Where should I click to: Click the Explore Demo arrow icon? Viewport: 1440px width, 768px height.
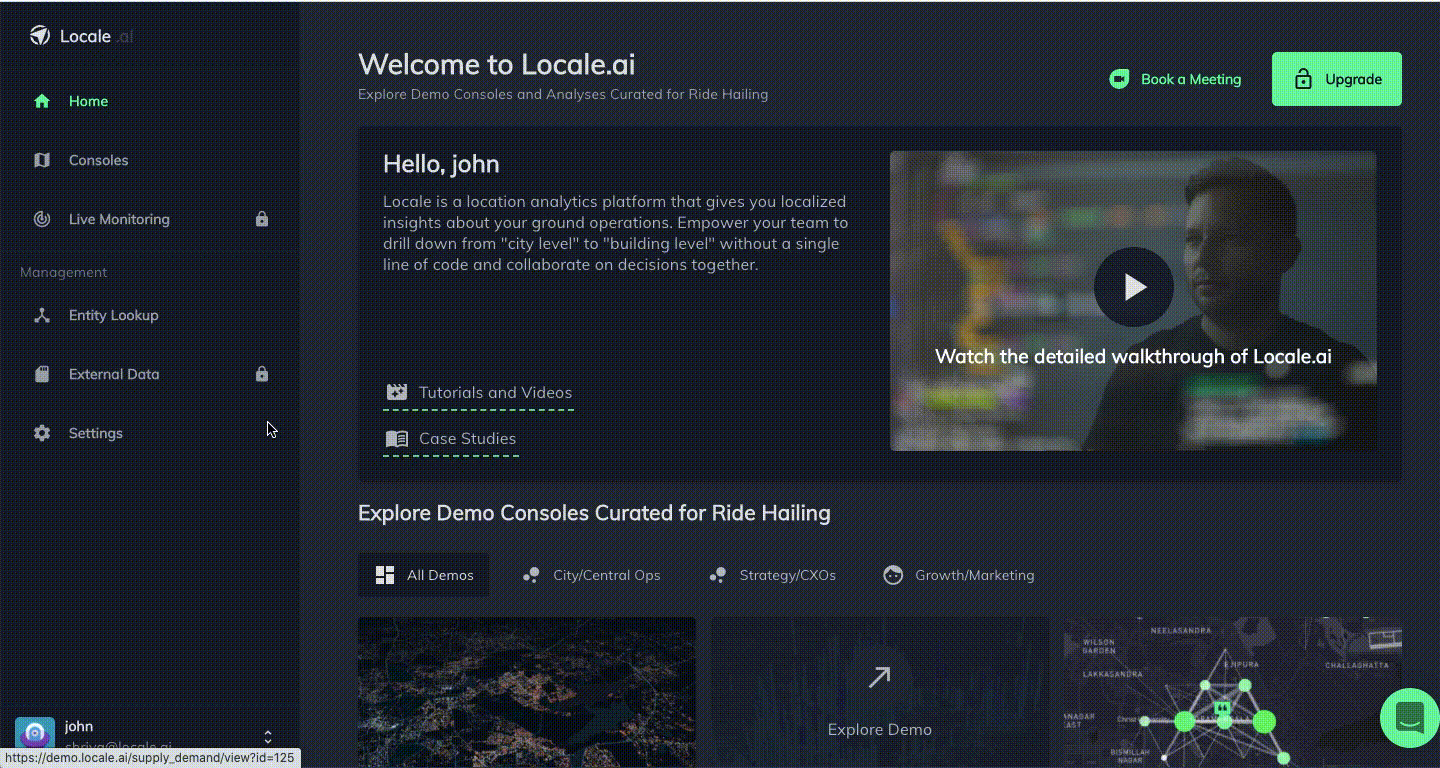pos(879,677)
